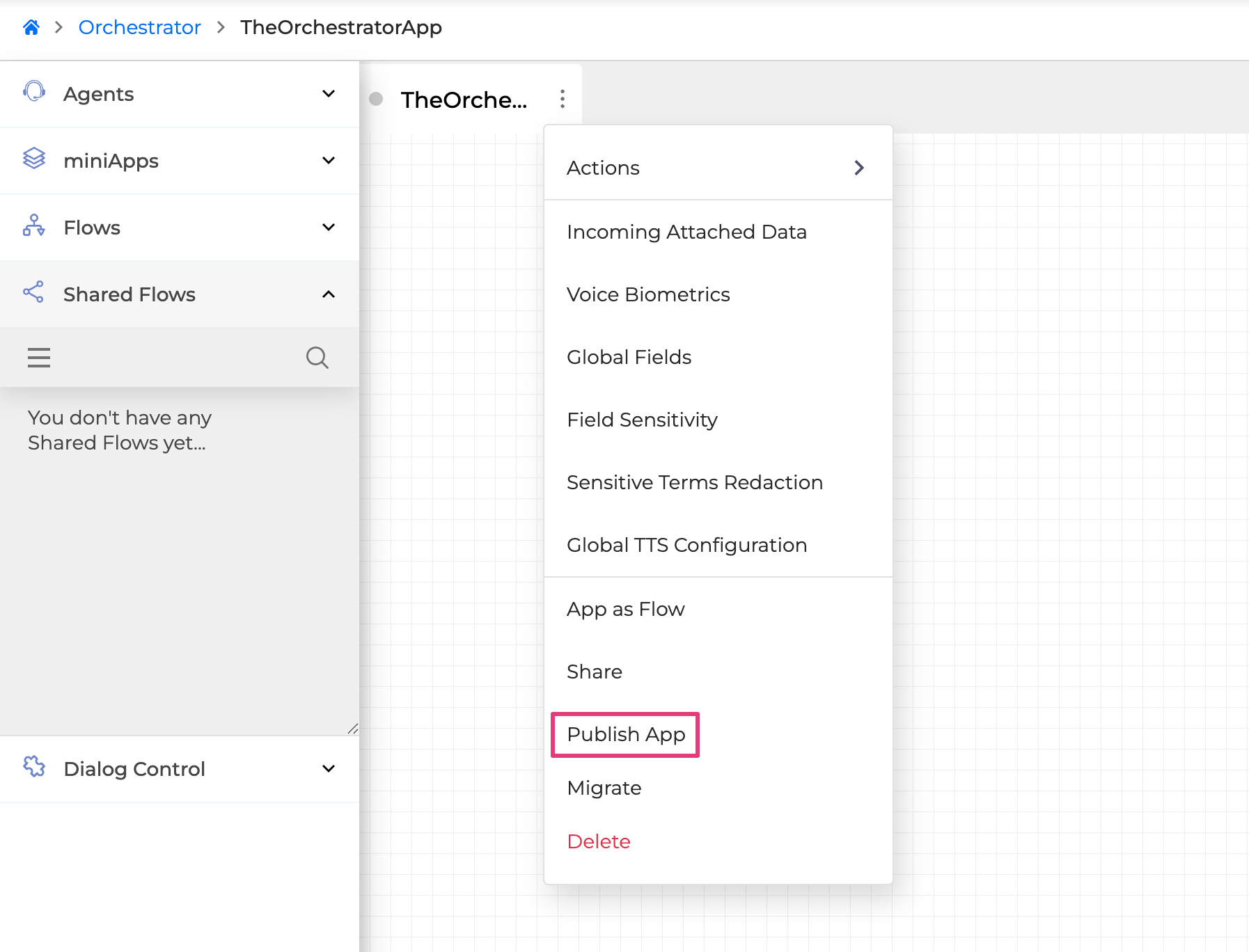Screen dimensions: 1249x952
Task: Click the miniApps layers icon
Action: (x=33, y=160)
